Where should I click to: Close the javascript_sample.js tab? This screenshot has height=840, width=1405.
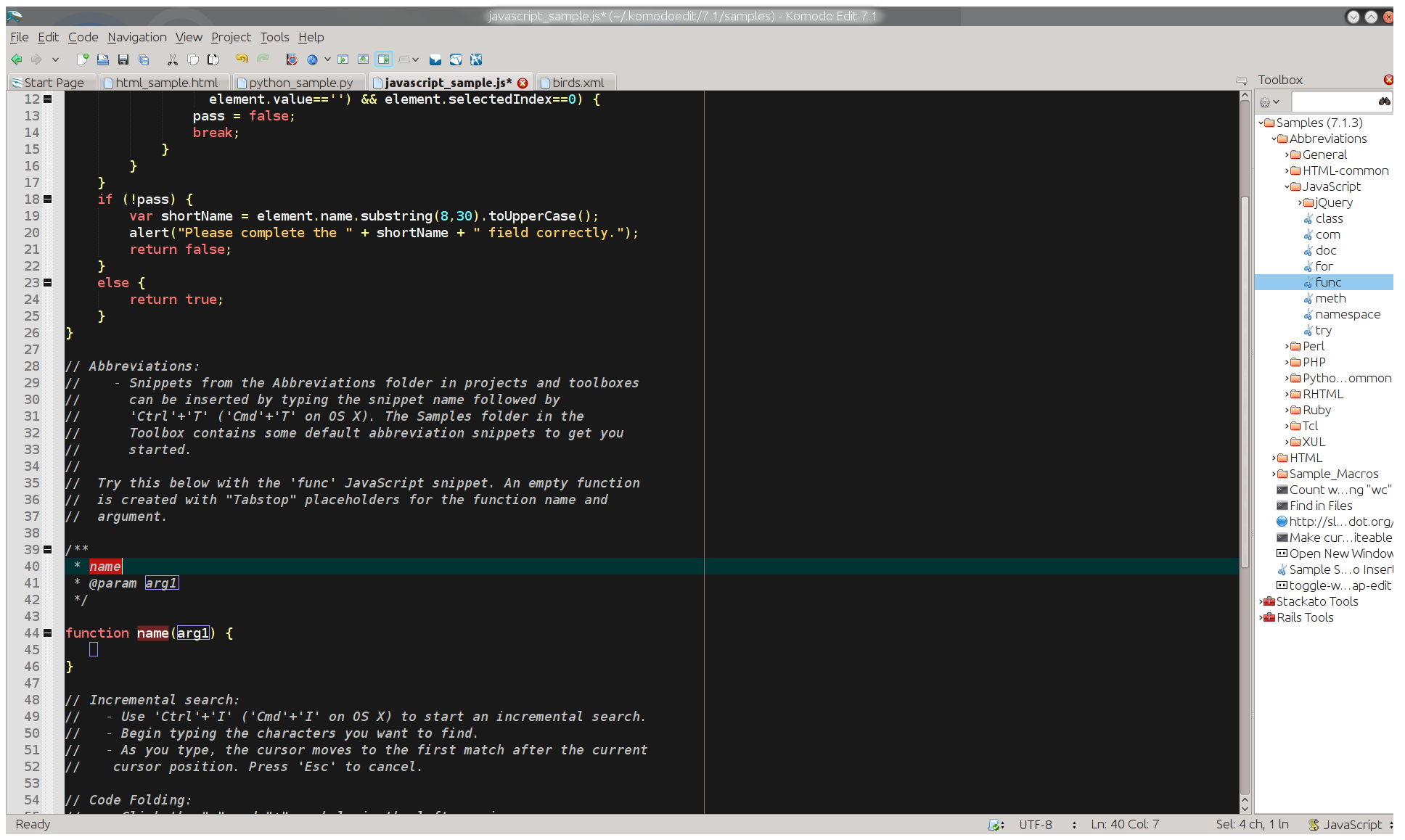(x=523, y=83)
